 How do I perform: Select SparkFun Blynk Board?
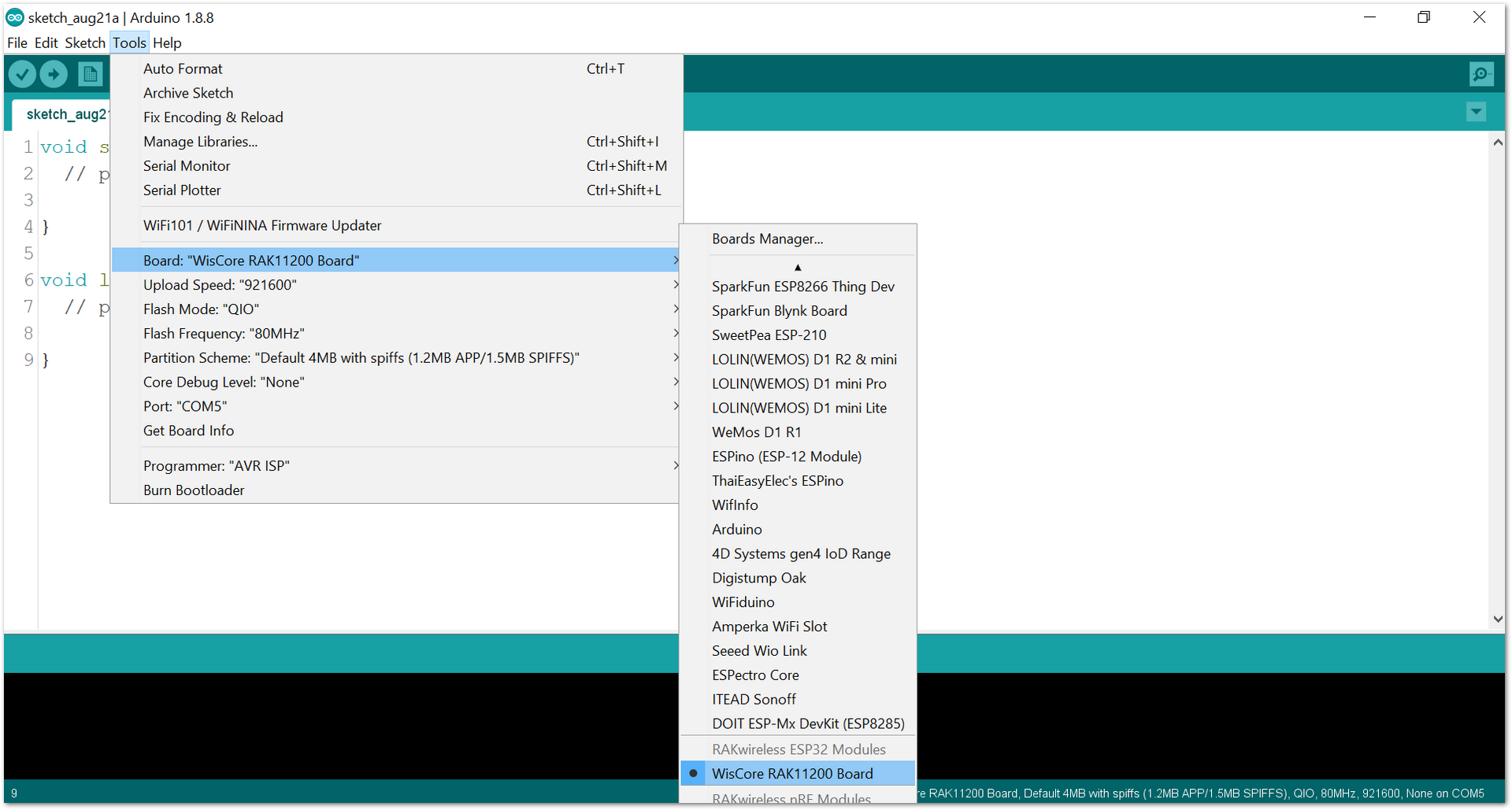[x=798, y=312]
